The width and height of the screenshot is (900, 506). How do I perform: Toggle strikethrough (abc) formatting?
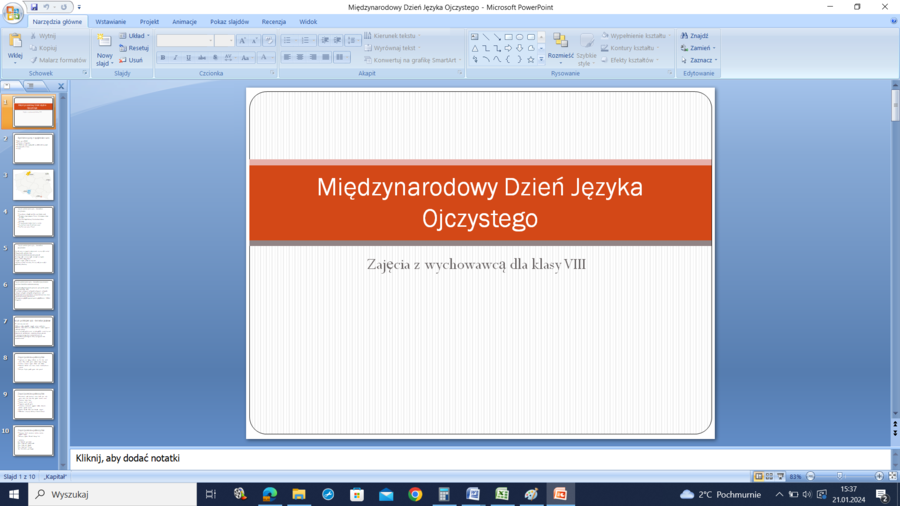click(x=201, y=57)
